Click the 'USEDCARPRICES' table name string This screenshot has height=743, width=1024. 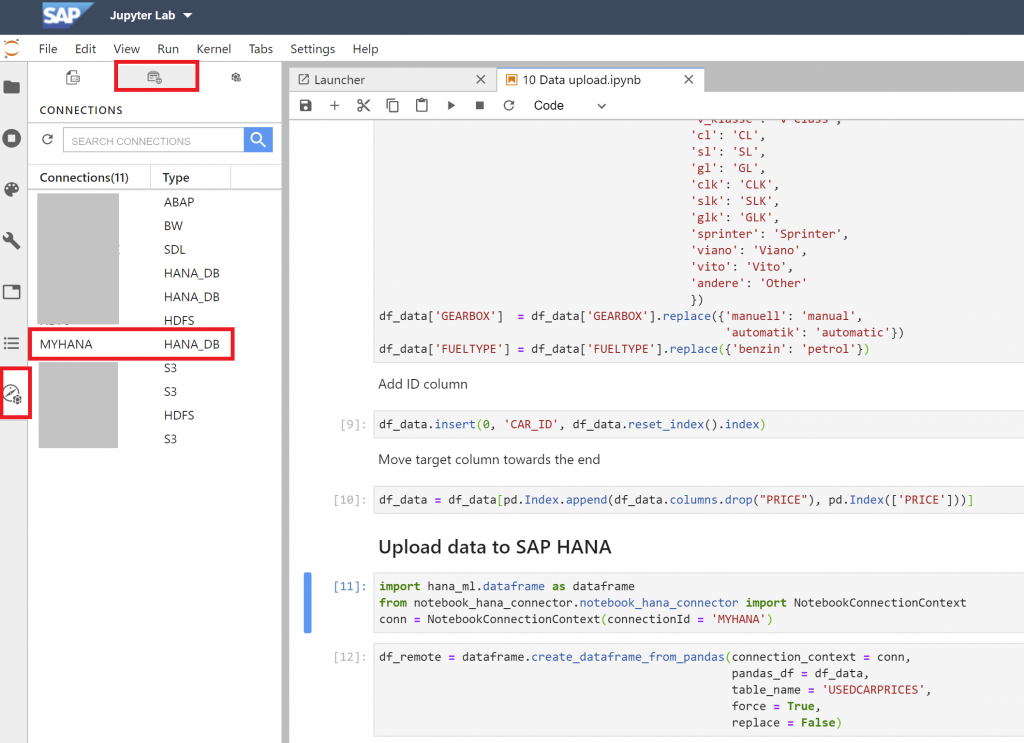[x=874, y=689]
